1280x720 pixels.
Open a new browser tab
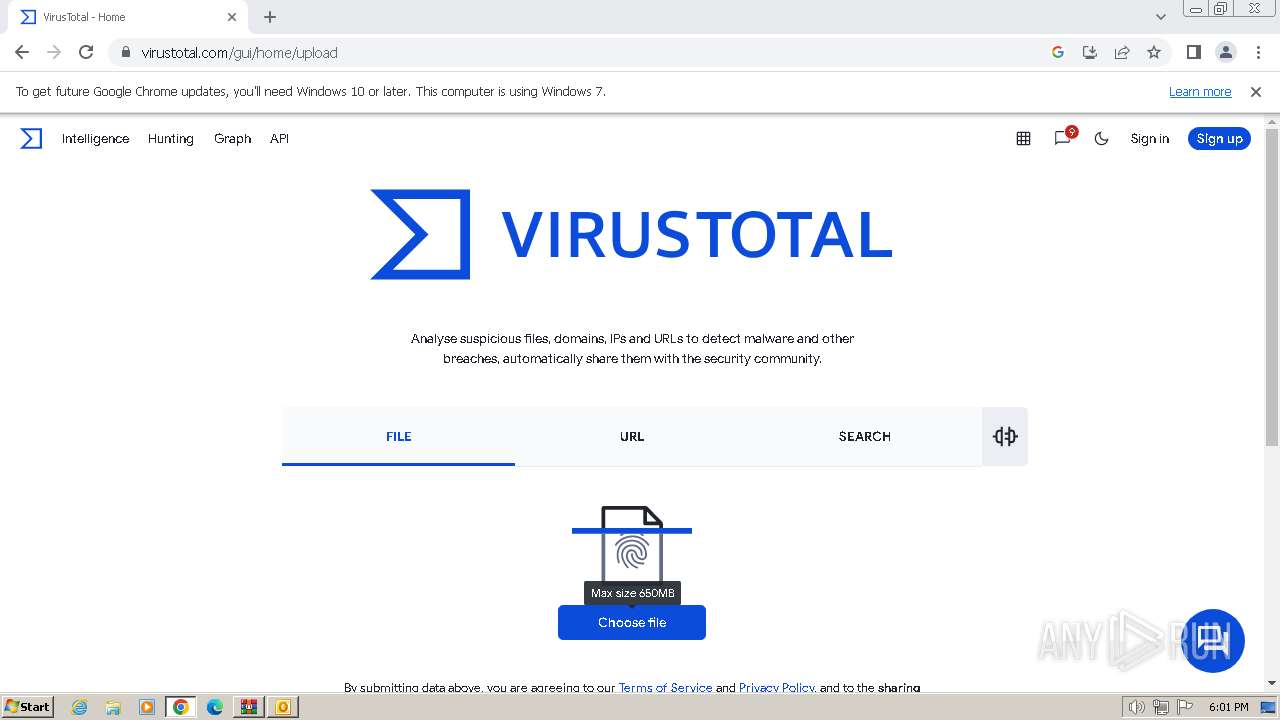(270, 17)
